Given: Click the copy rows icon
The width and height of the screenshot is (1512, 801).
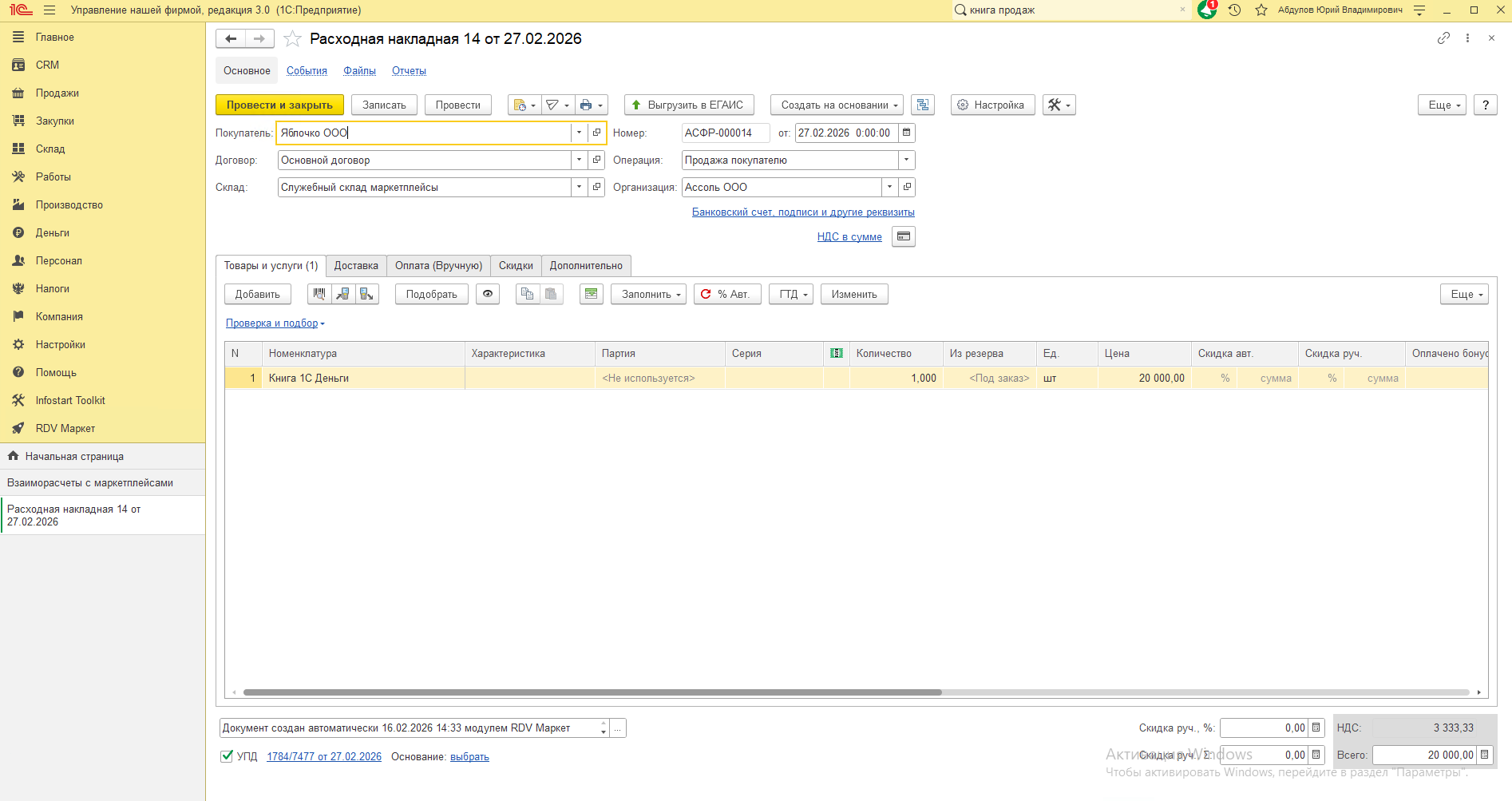Looking at the screenshot, I should coord(527,294).
